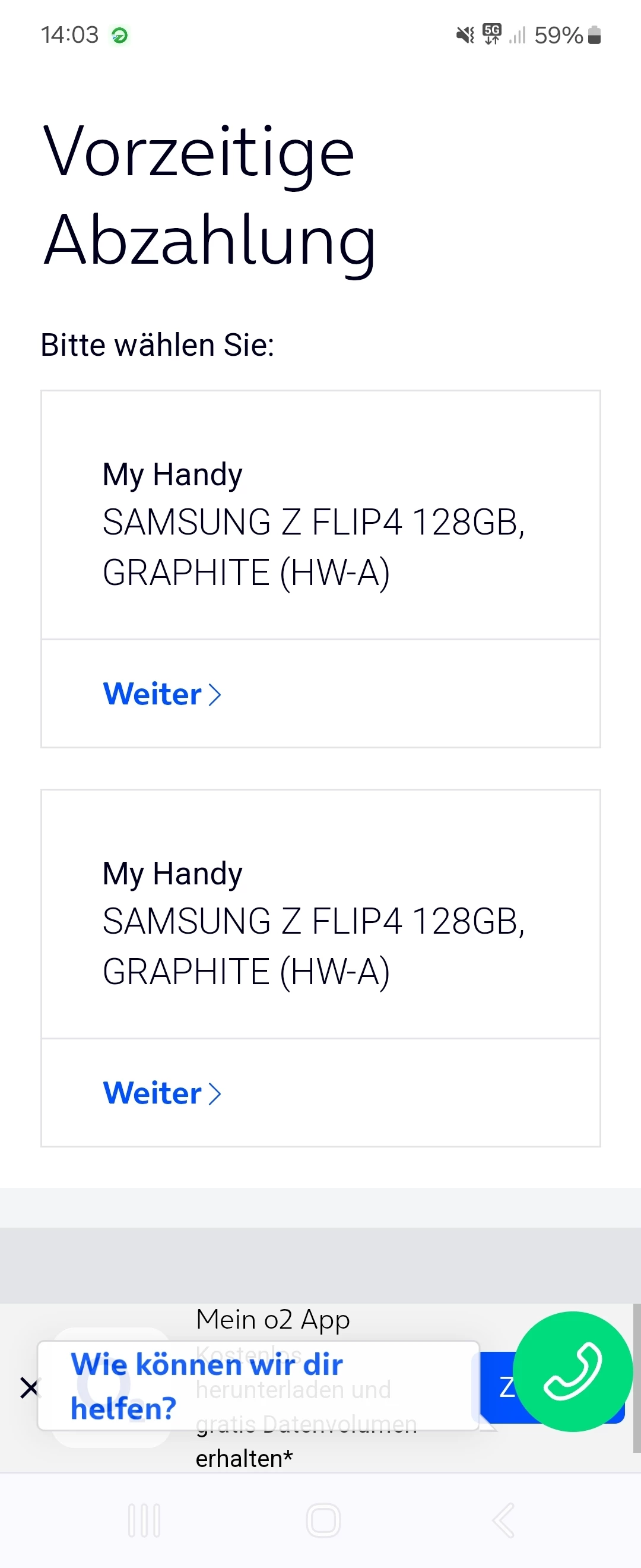The width and height of the screenshot is (641, 1568).
Task: Tap the 5G network indicator icon
Action: coord(491,34)
